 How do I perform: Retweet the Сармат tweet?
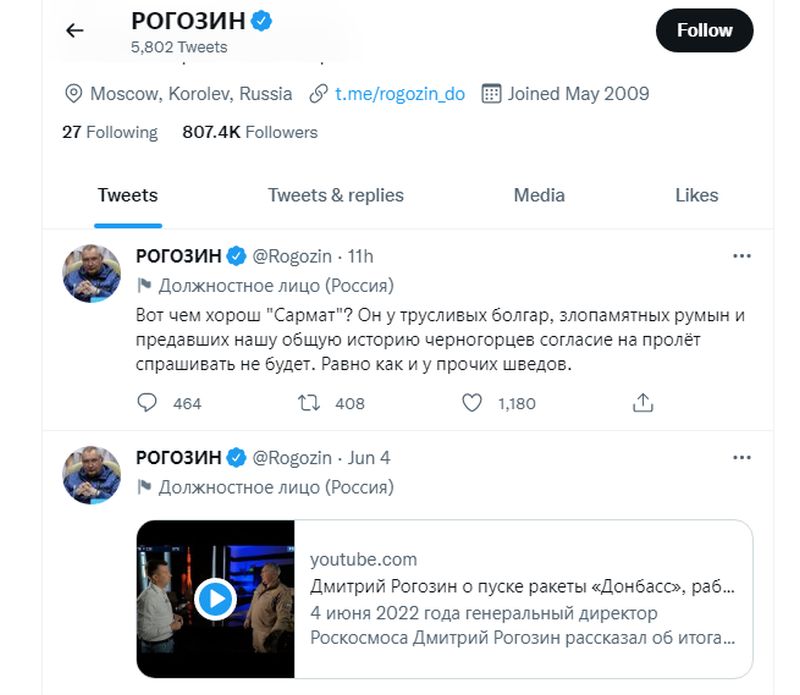click(x=310, y=402)
